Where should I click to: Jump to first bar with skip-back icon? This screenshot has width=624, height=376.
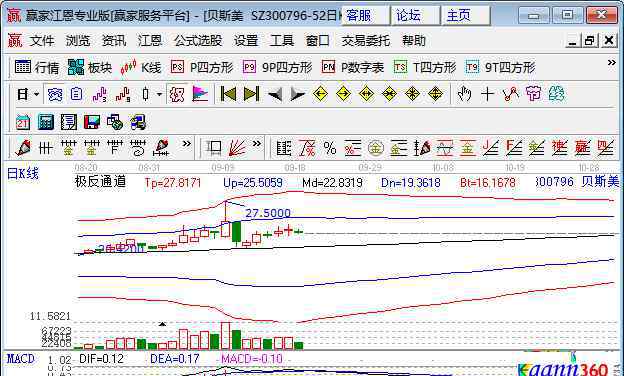pyautogui.click(x=228, y=94)
